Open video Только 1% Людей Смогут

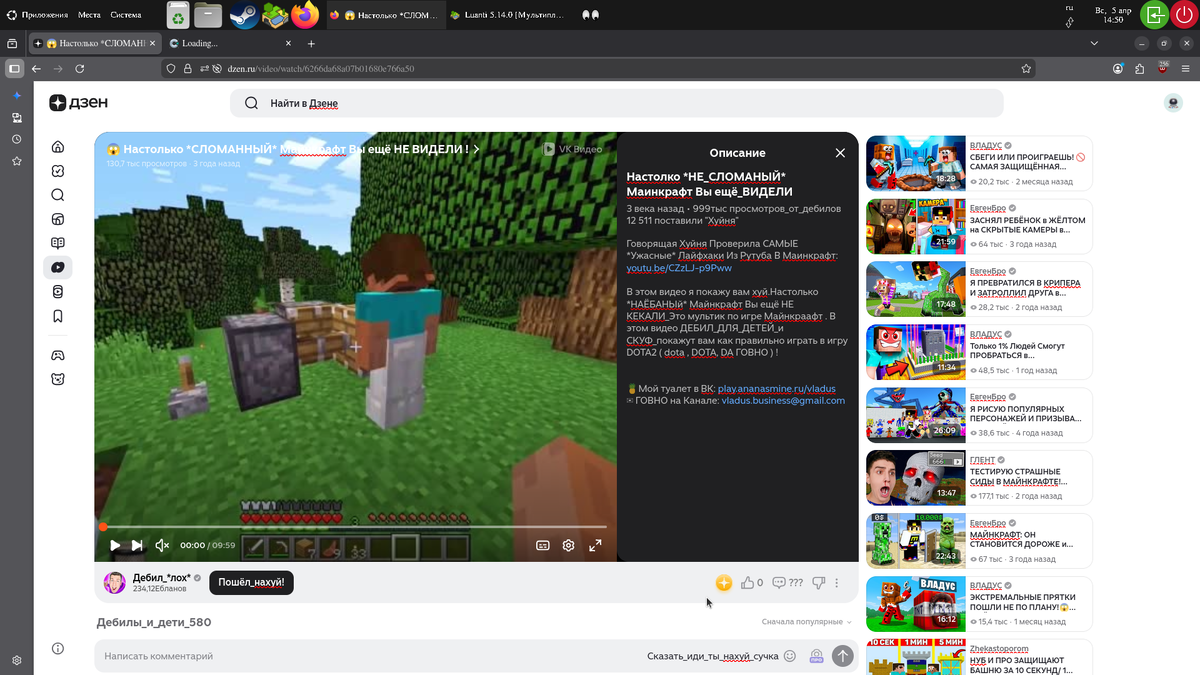click(915, 352)
